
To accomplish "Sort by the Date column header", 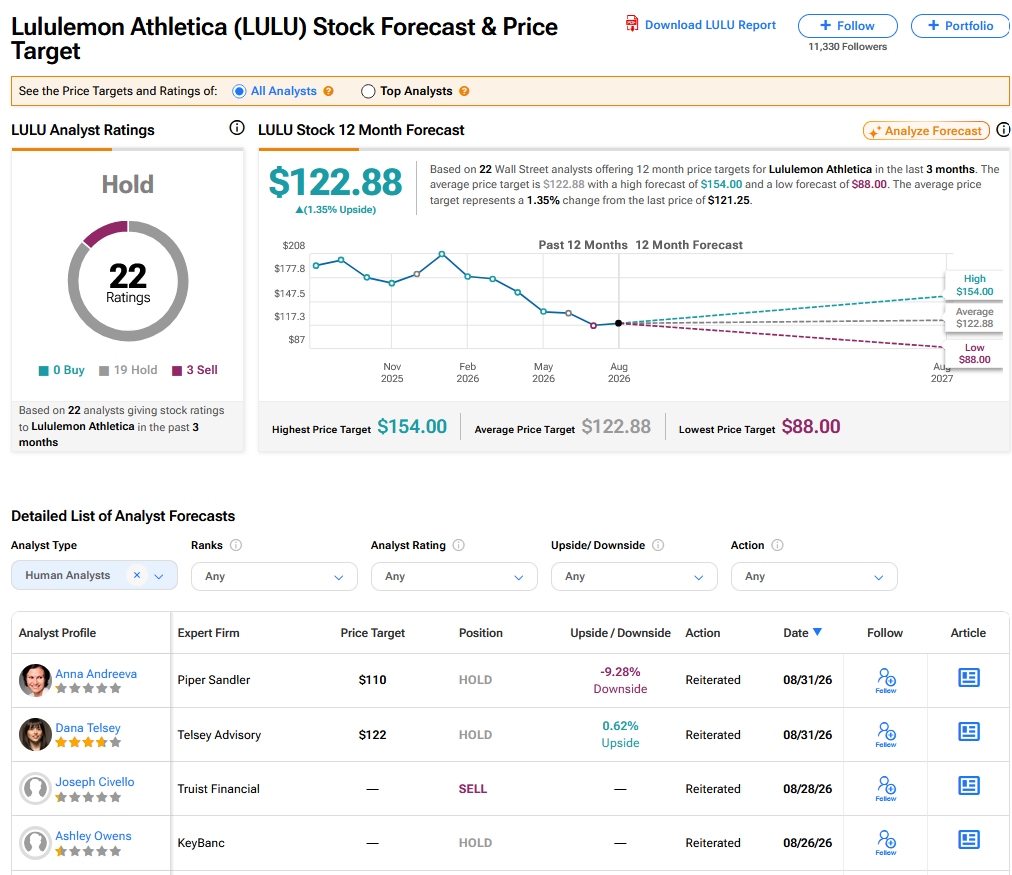I will pyautogui.click(x=802, y=633).
